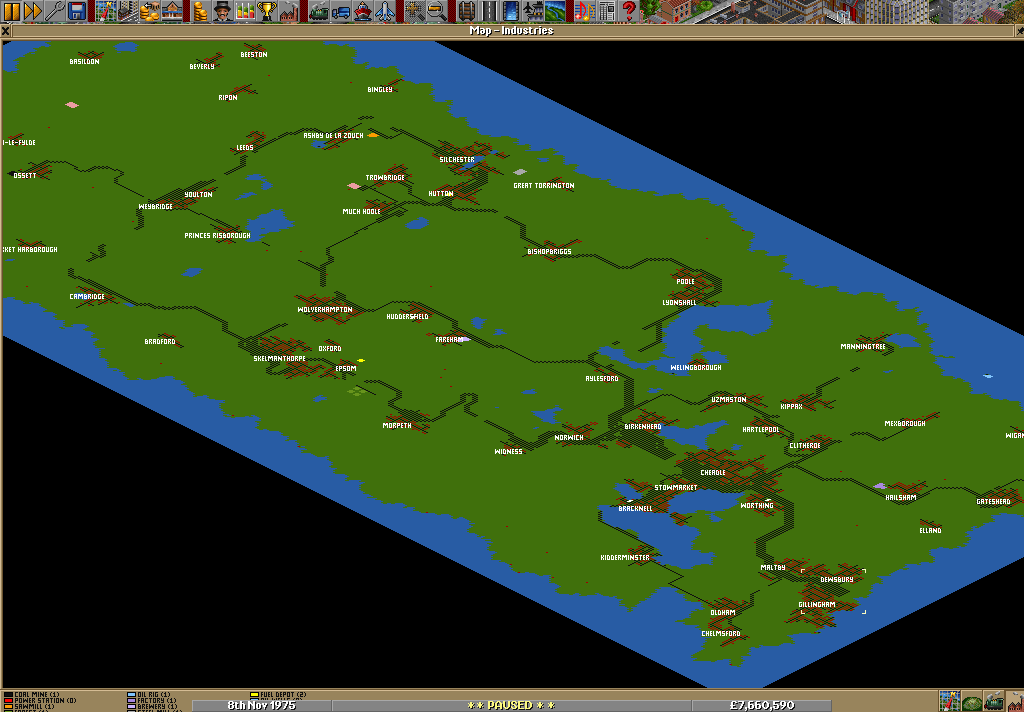The height and width of the screenshot is (712, 1024).
Task: Click the Wolverhampton town label on map
Action: click(x=325, y=310)
